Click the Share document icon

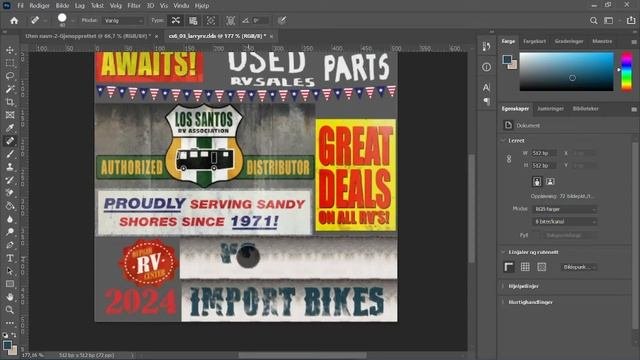pyautogui.click(x=631, y=20)
